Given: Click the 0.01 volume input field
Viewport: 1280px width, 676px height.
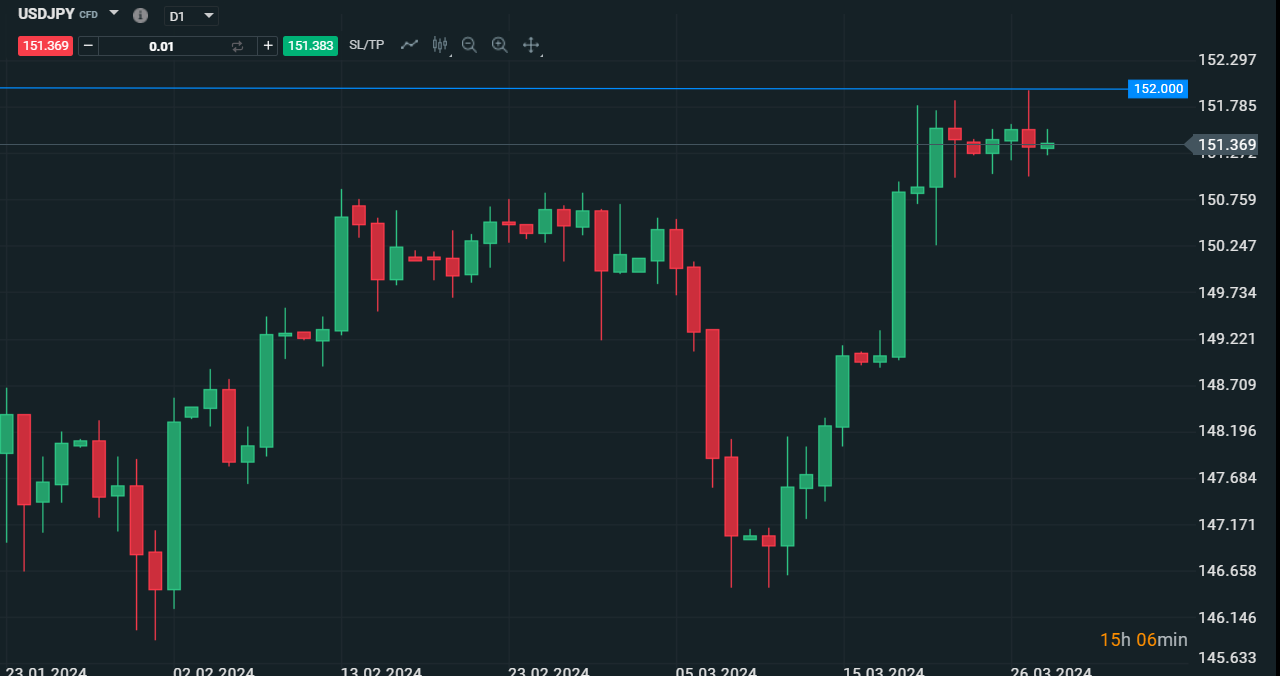Looking at the screenshot, I should 161,46.
